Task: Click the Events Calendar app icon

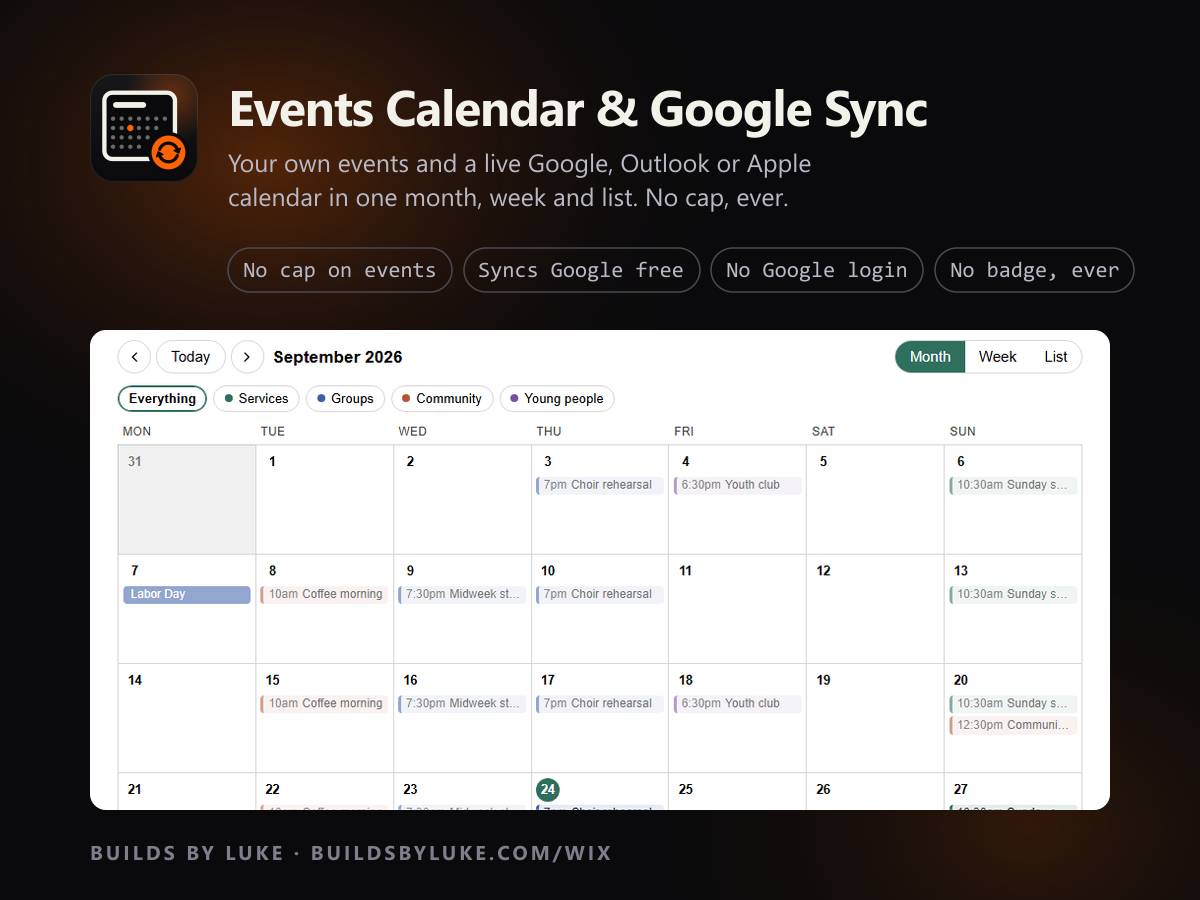Action: pos(144,128)
